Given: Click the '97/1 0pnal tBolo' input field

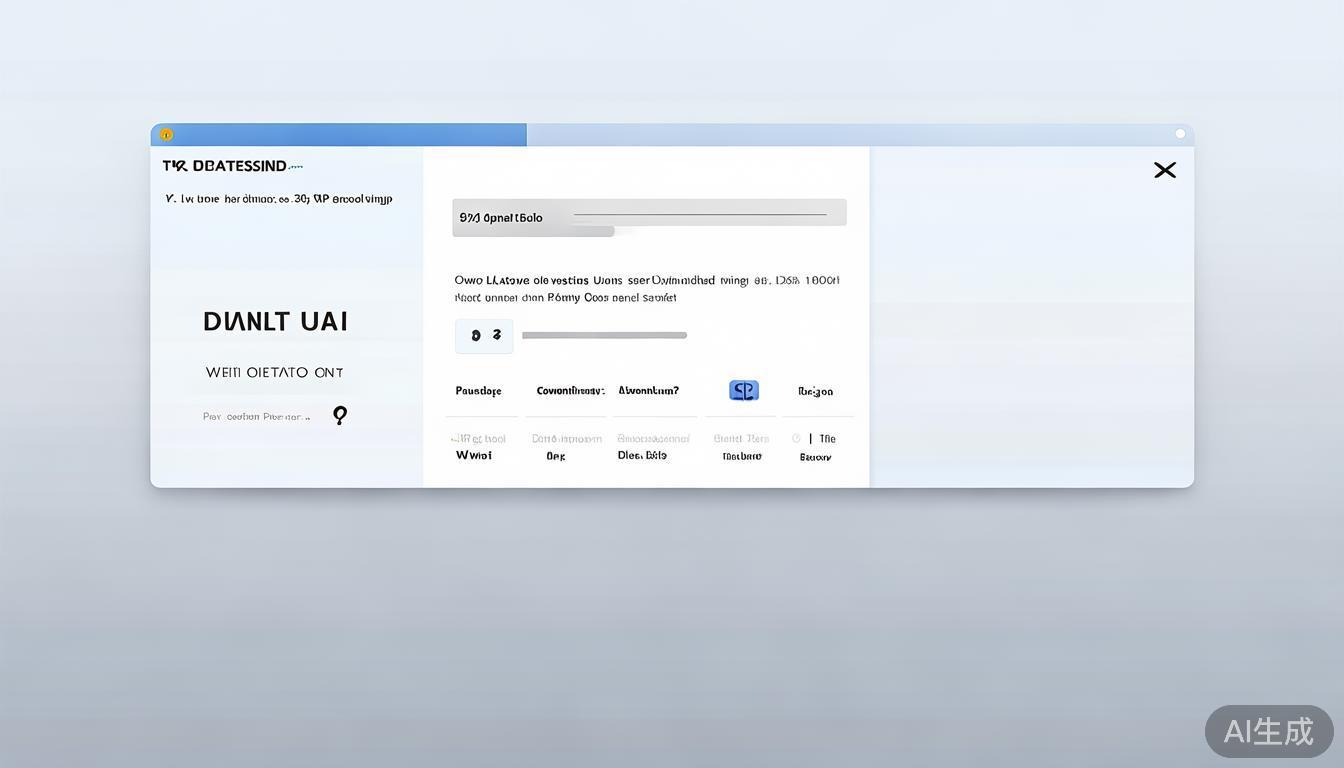Looking at the screenshot, I should point(649,216).
